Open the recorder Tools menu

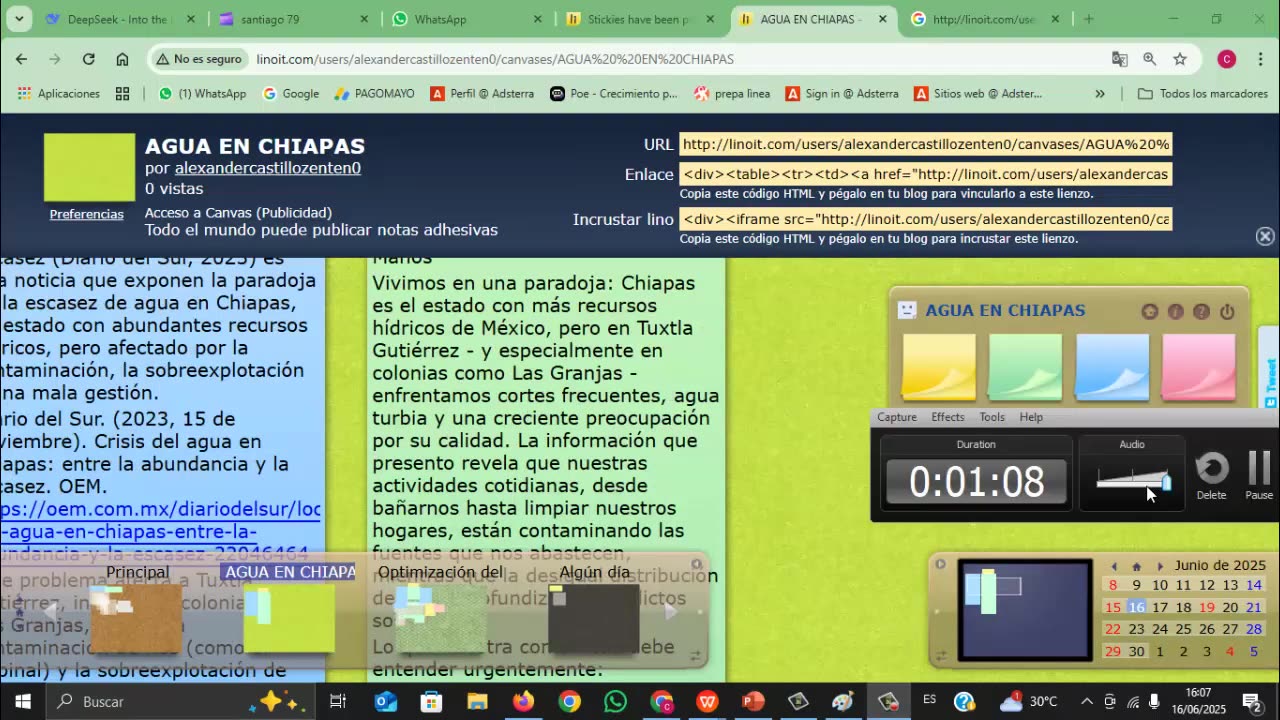click(992, 417)
